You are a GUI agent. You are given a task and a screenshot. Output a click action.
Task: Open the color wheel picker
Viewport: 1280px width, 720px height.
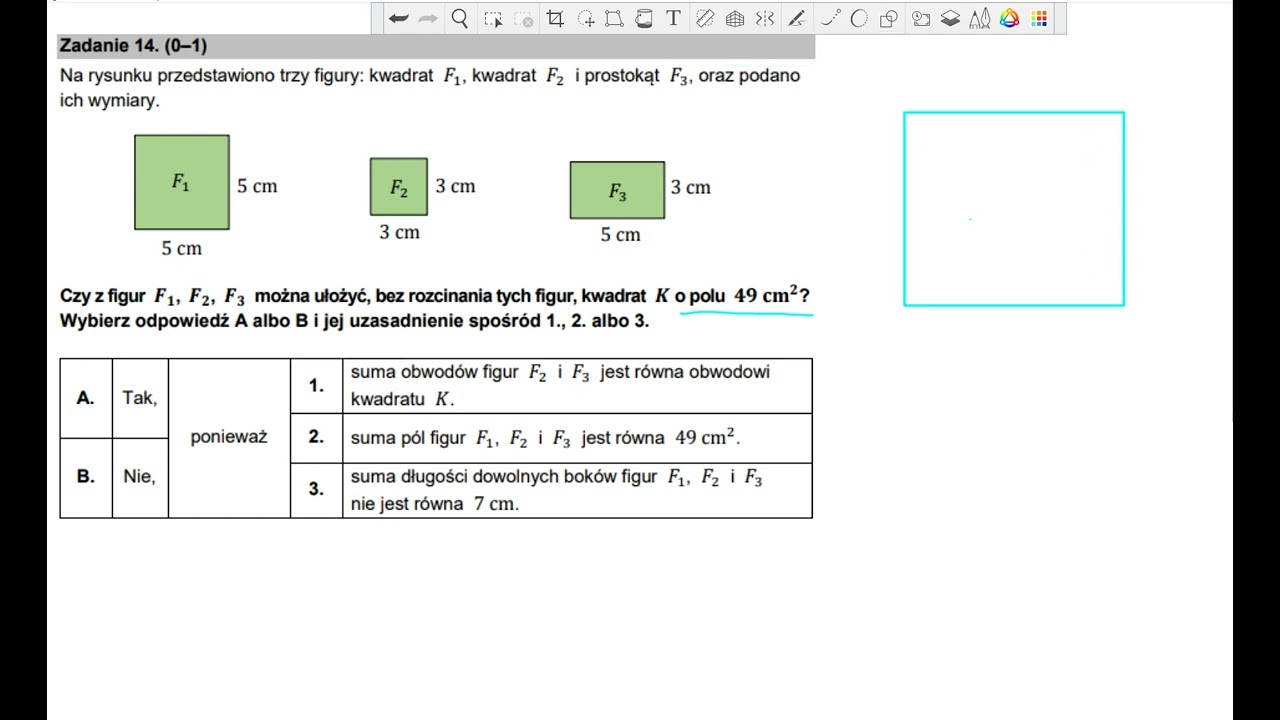click(1010, 18)
